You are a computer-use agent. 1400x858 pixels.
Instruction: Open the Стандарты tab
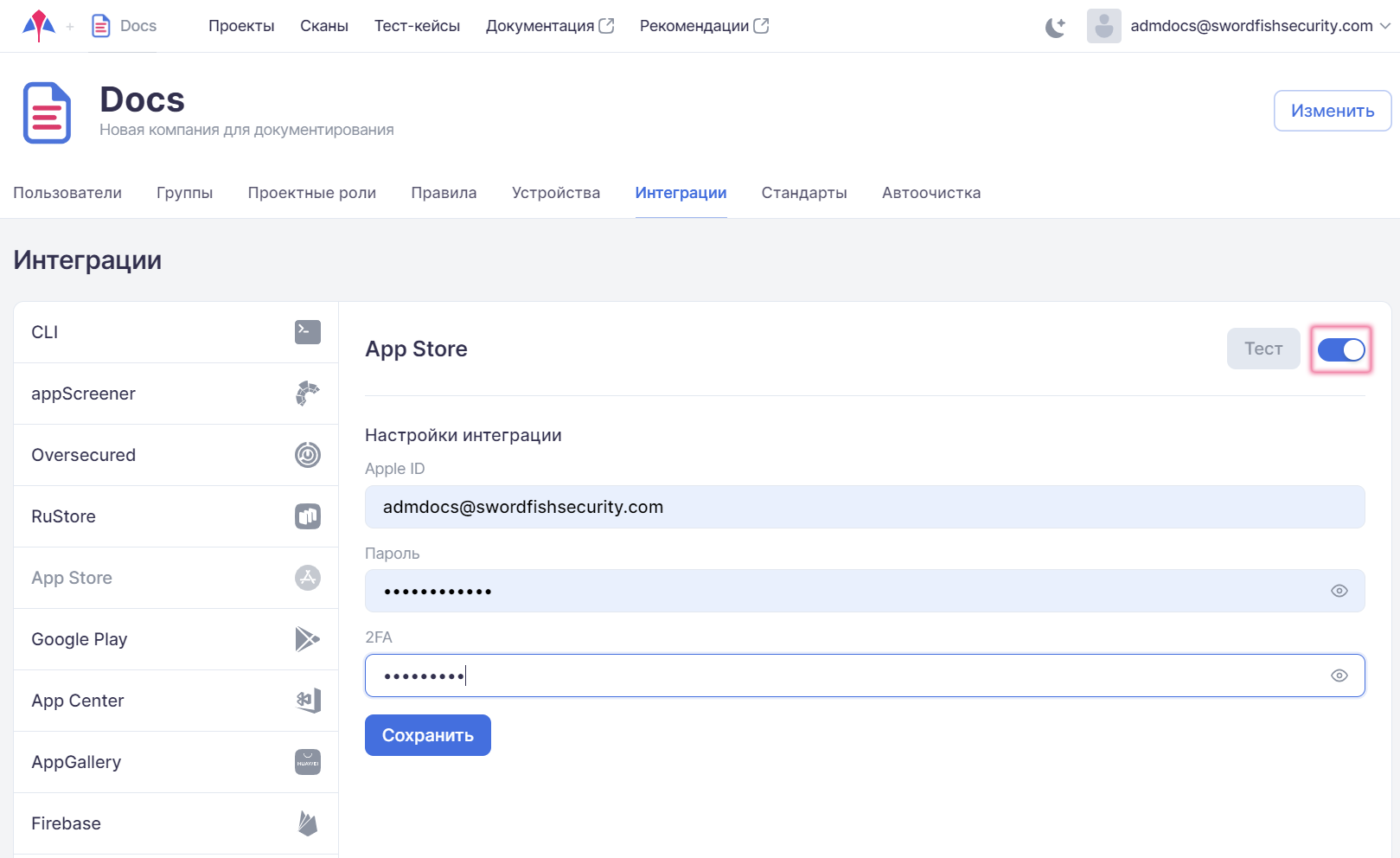click(x=803, y=193)
